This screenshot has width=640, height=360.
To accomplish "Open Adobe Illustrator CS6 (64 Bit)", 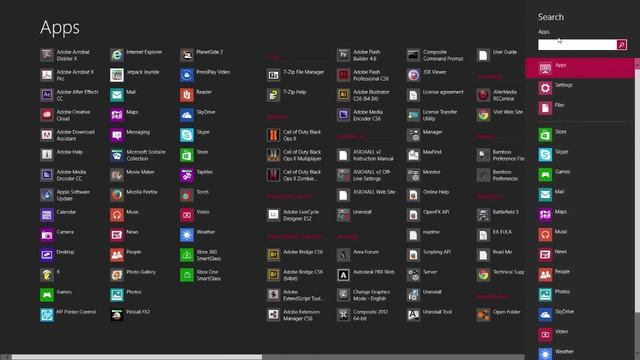I will coord(363,95).
